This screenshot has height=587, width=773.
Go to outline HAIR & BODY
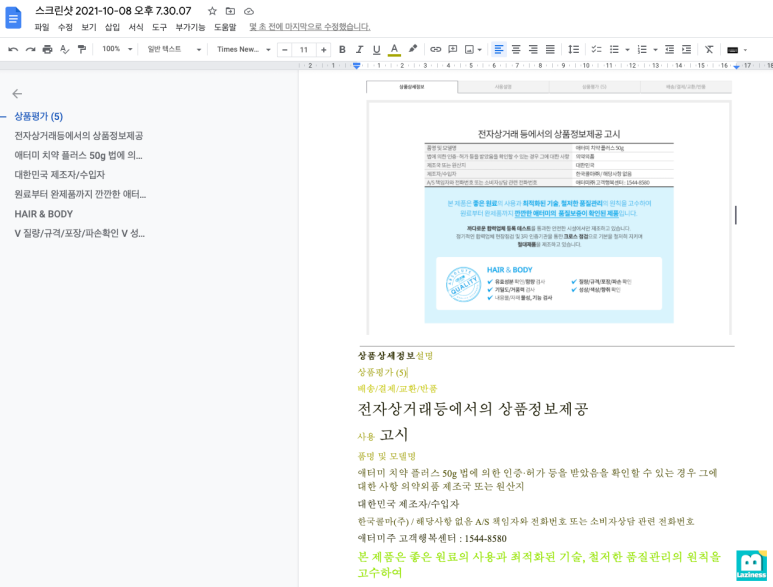pyautogui.click(x=43, y=214)
